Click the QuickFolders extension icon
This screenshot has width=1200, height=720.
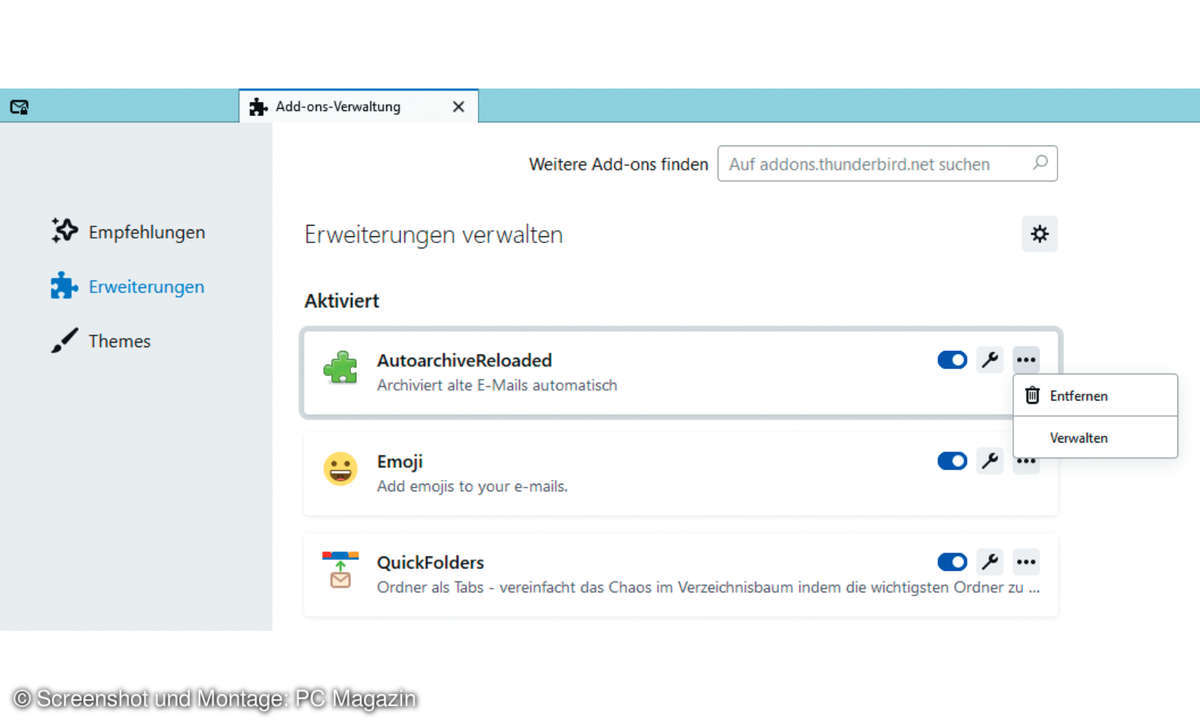click(340, 569)
